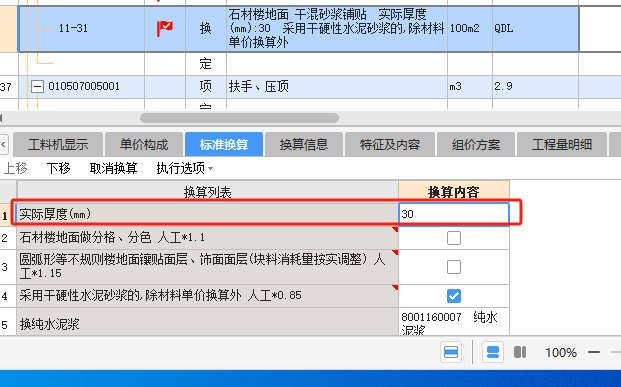Click the 实际厚度(mm) row label

click(208, 214)
